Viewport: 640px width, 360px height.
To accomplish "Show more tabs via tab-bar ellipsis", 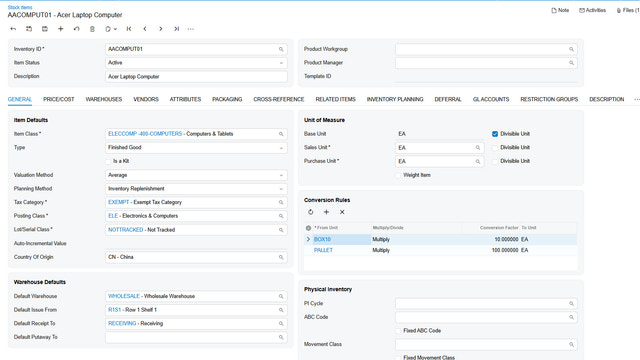I will [x=637, y=99].
